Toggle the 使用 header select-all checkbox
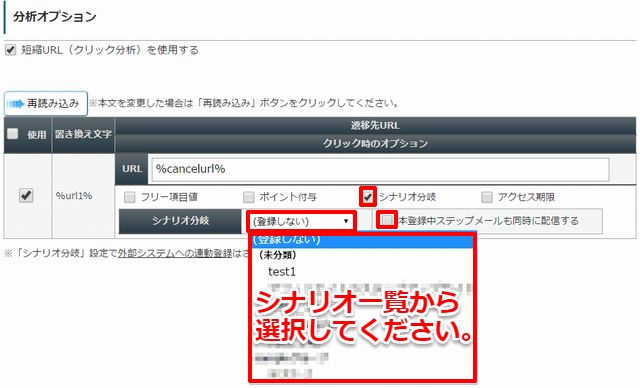Viewport: 640px width, 388px height. tap(12, 133)
